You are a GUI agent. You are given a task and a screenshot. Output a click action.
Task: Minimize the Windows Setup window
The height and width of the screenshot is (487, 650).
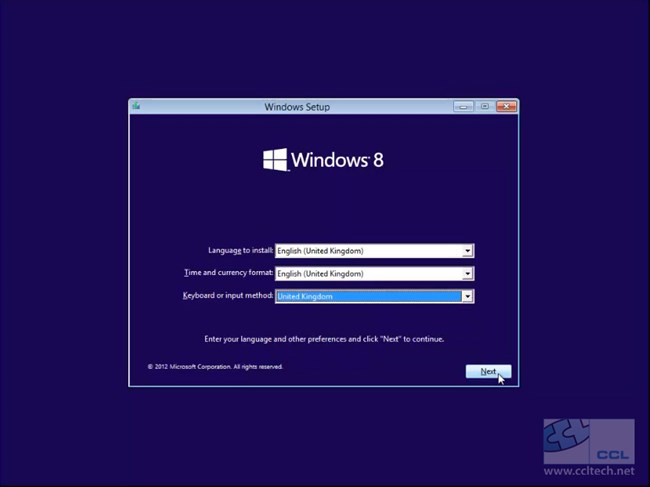463,107
